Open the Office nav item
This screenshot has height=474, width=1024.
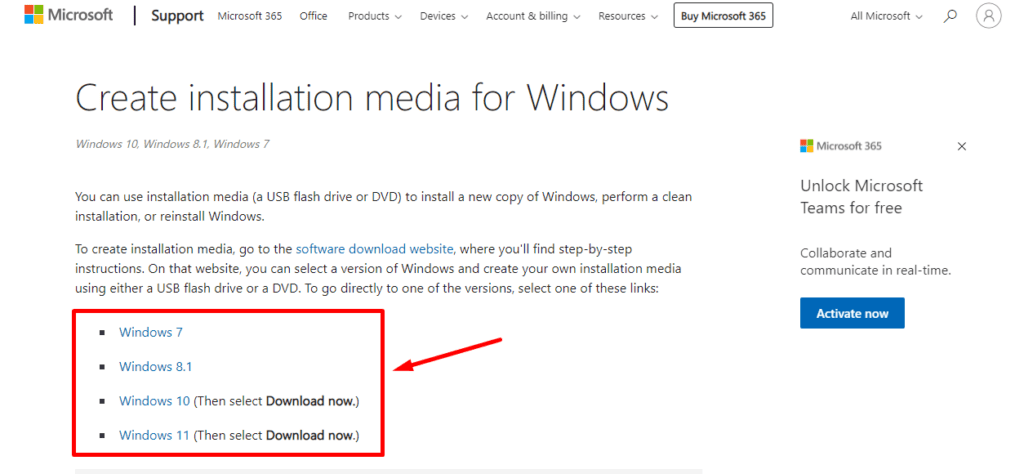313,16
